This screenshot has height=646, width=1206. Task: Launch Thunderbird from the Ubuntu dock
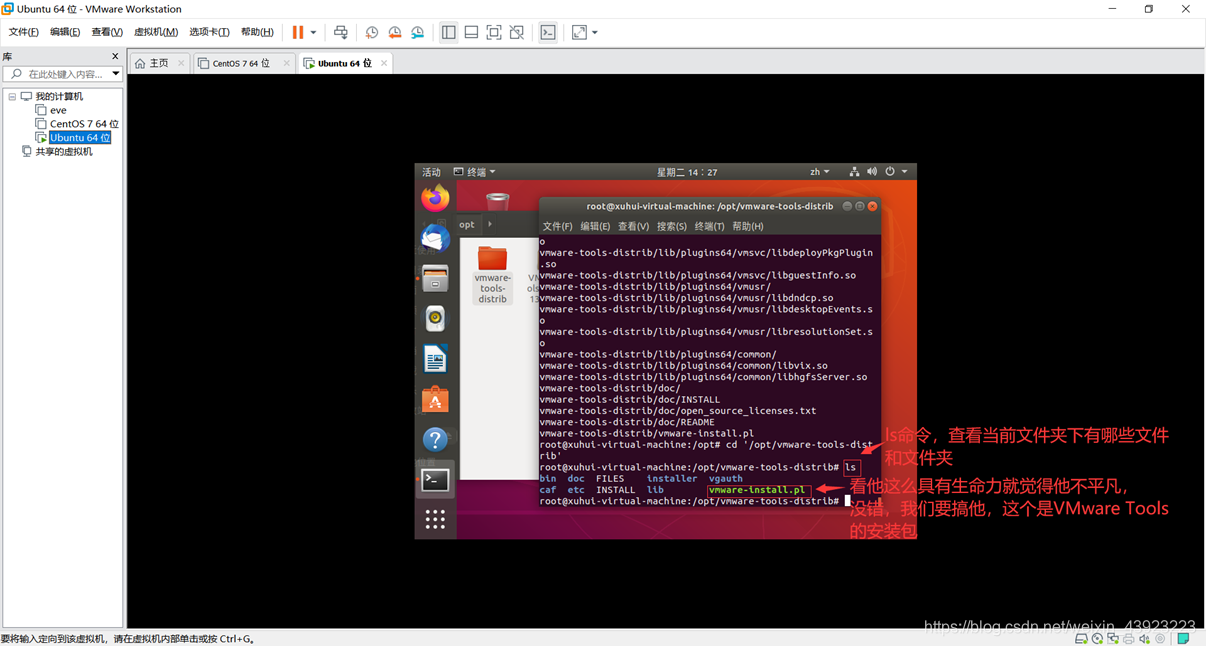pyautogui.click(x=435, y=238)
